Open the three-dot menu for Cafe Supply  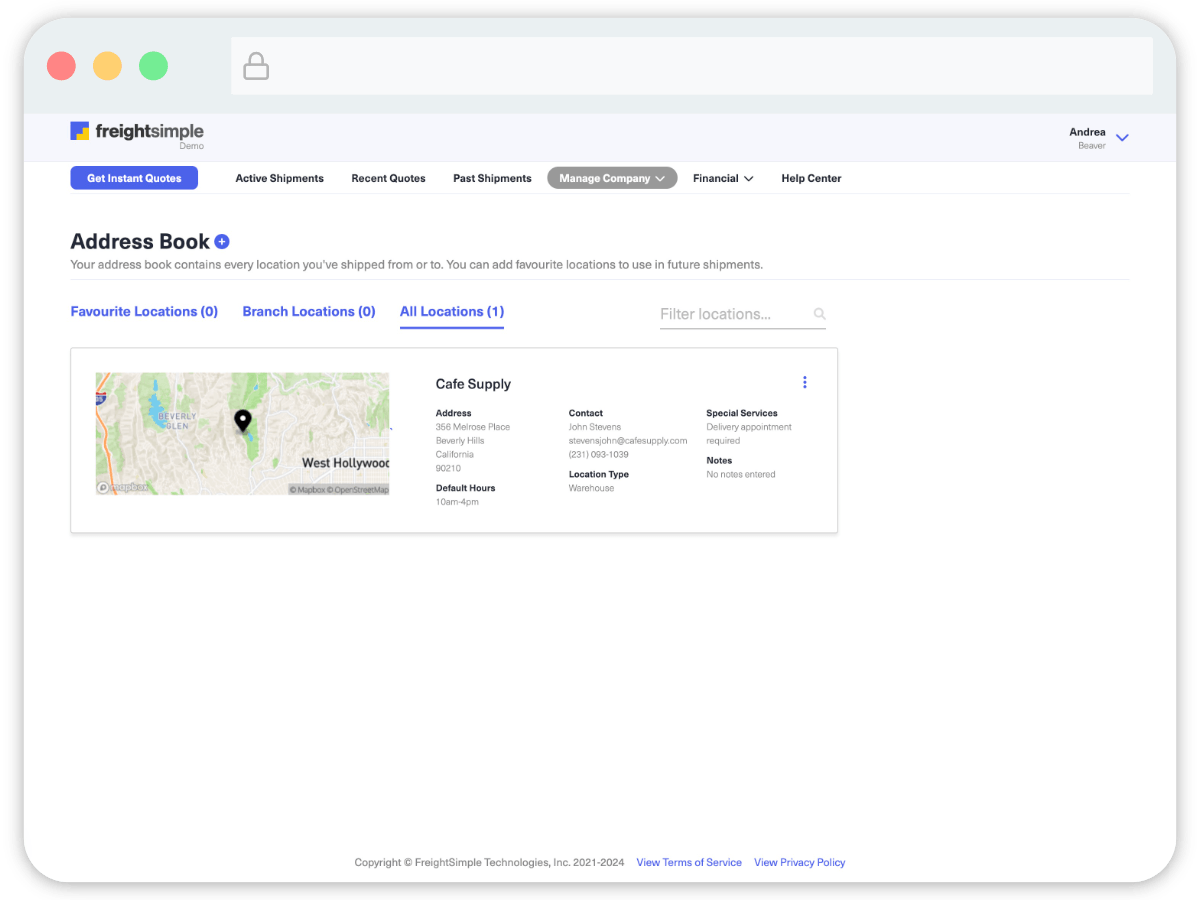pos(804,382)
